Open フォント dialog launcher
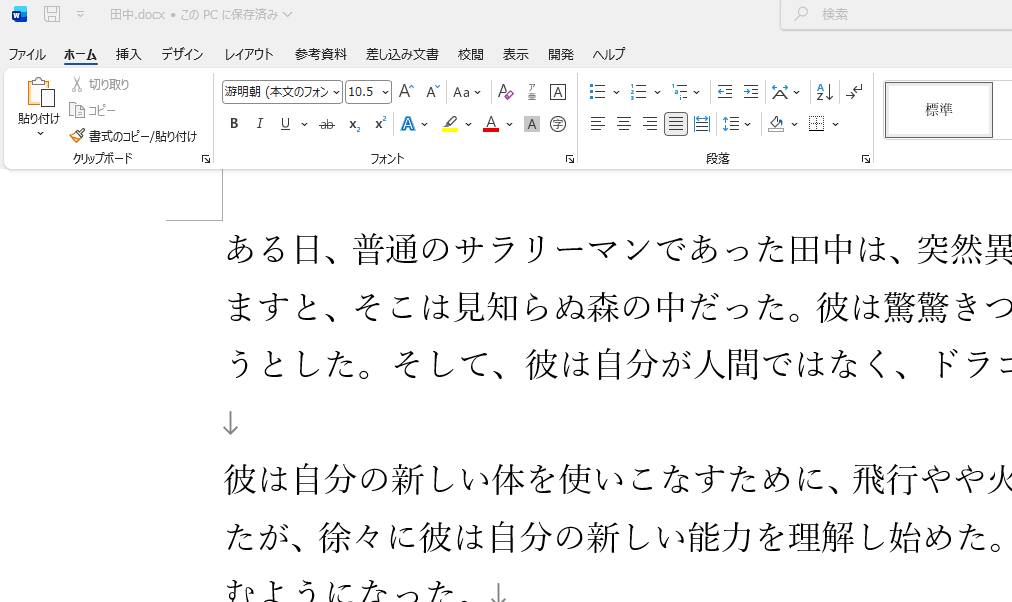Image resolution: width=1012 pixels, height=602 pixels. coord(570,159)
